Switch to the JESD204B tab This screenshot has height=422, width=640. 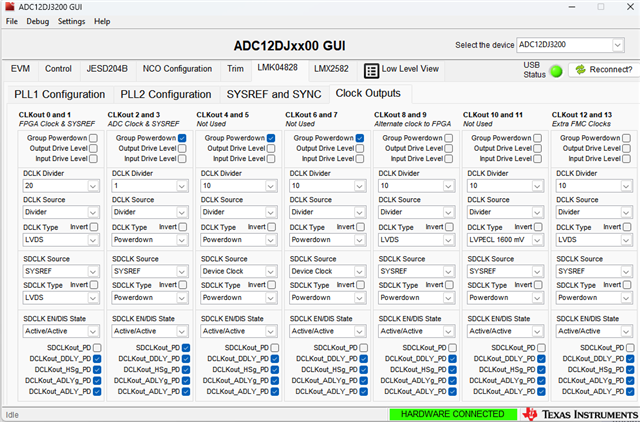(107, 69)
